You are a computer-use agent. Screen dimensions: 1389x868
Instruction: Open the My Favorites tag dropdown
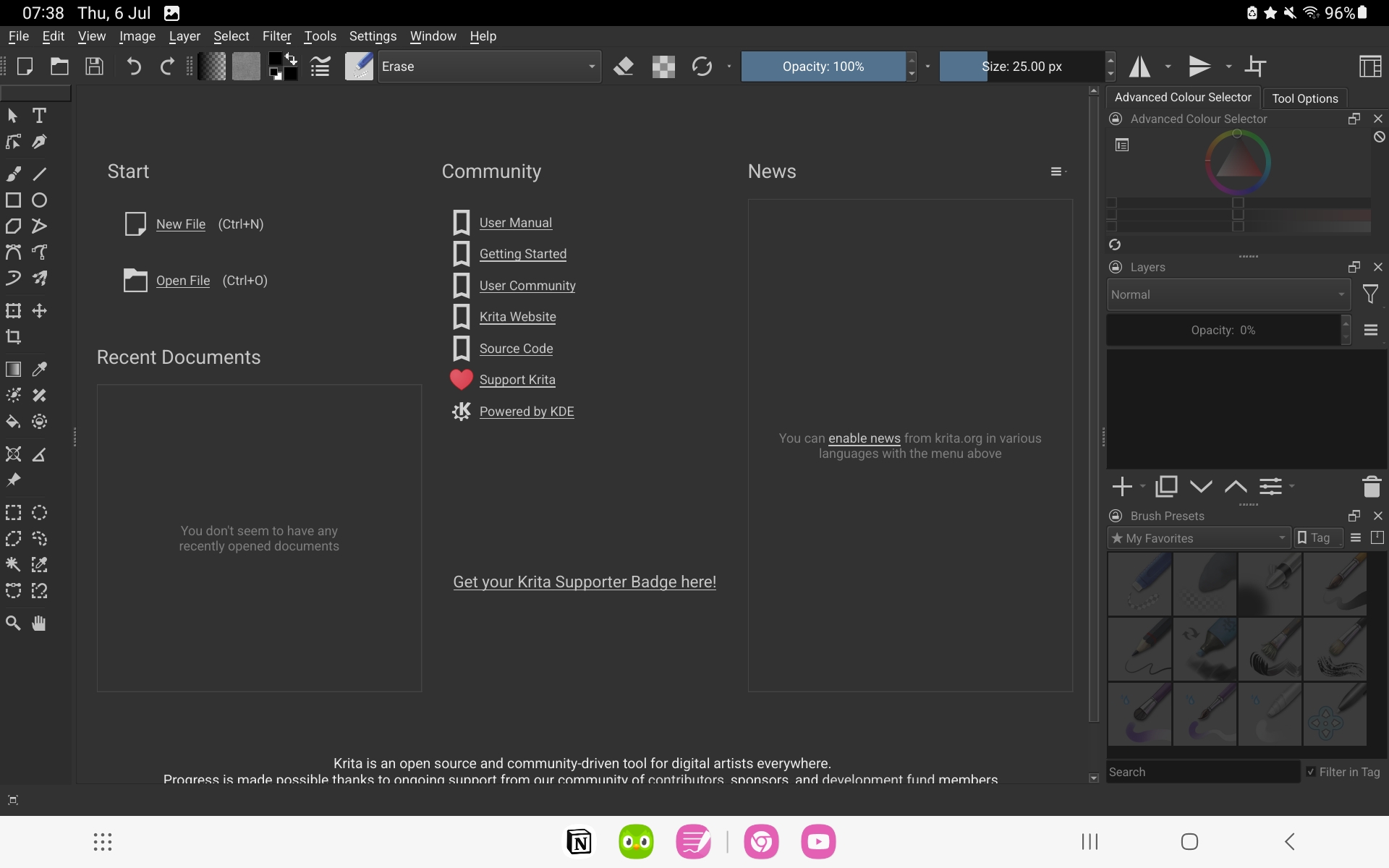pos(1199,538)
